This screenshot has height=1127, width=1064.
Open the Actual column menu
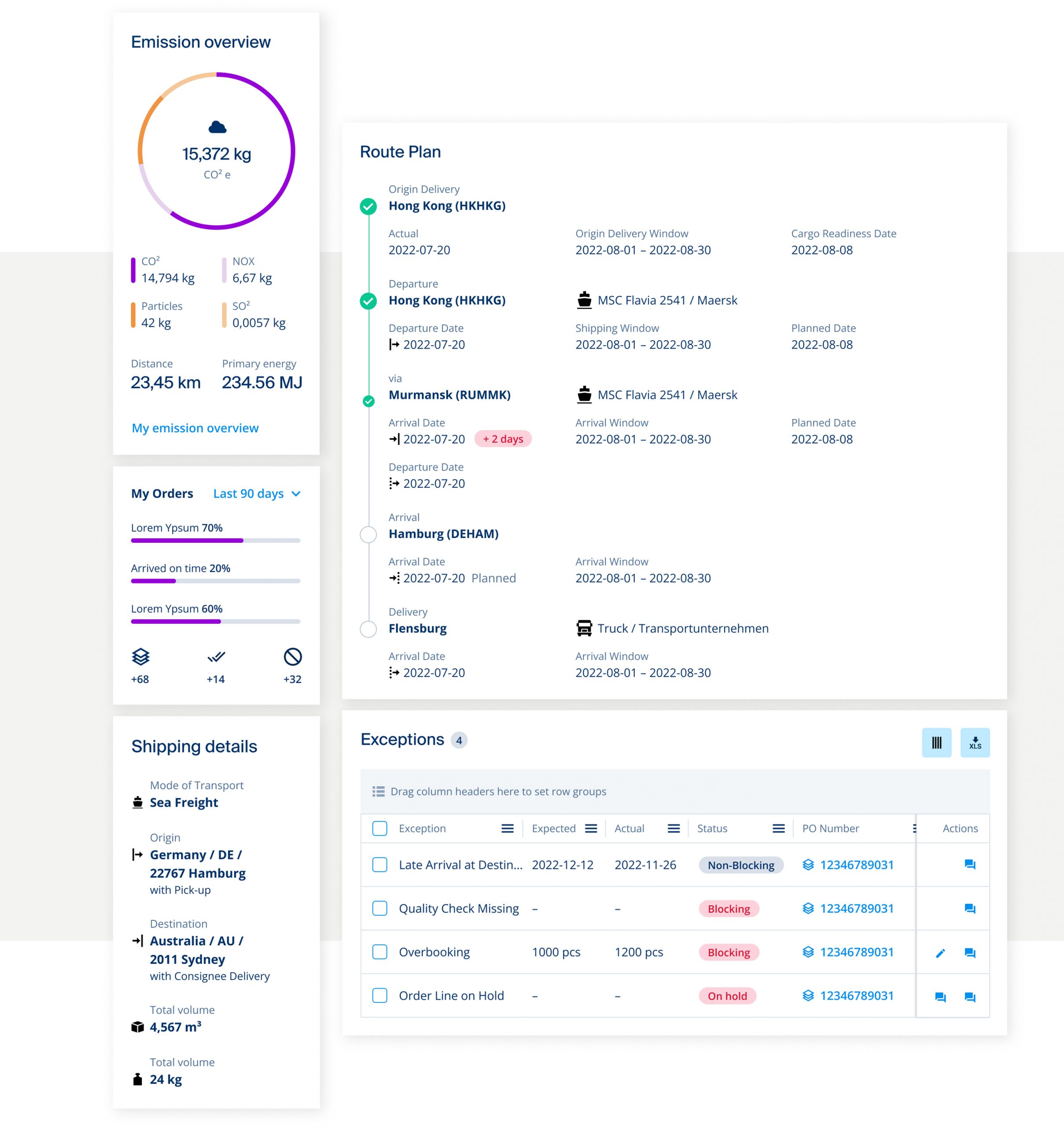click(x=673, y=829)
